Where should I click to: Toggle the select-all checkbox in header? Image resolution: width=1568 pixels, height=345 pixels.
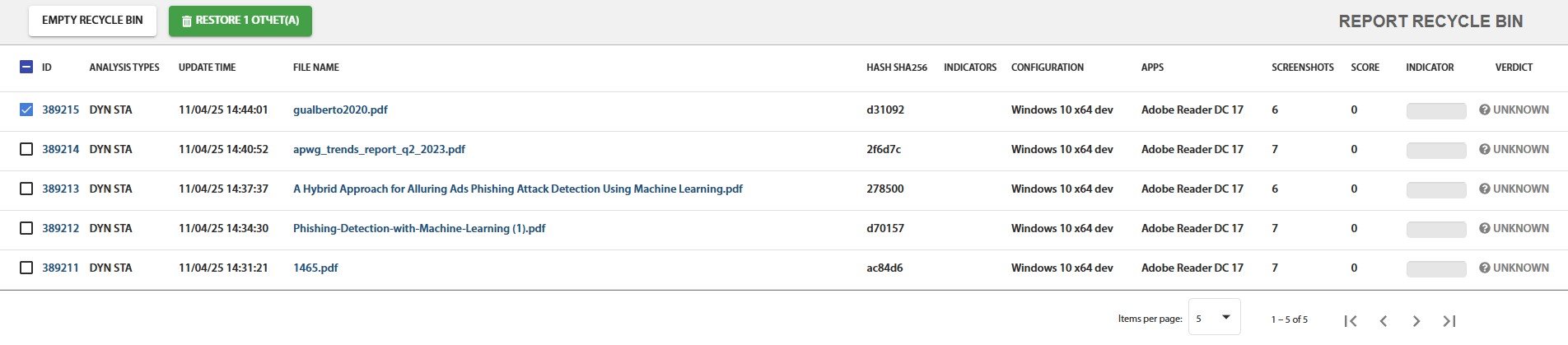26,67
